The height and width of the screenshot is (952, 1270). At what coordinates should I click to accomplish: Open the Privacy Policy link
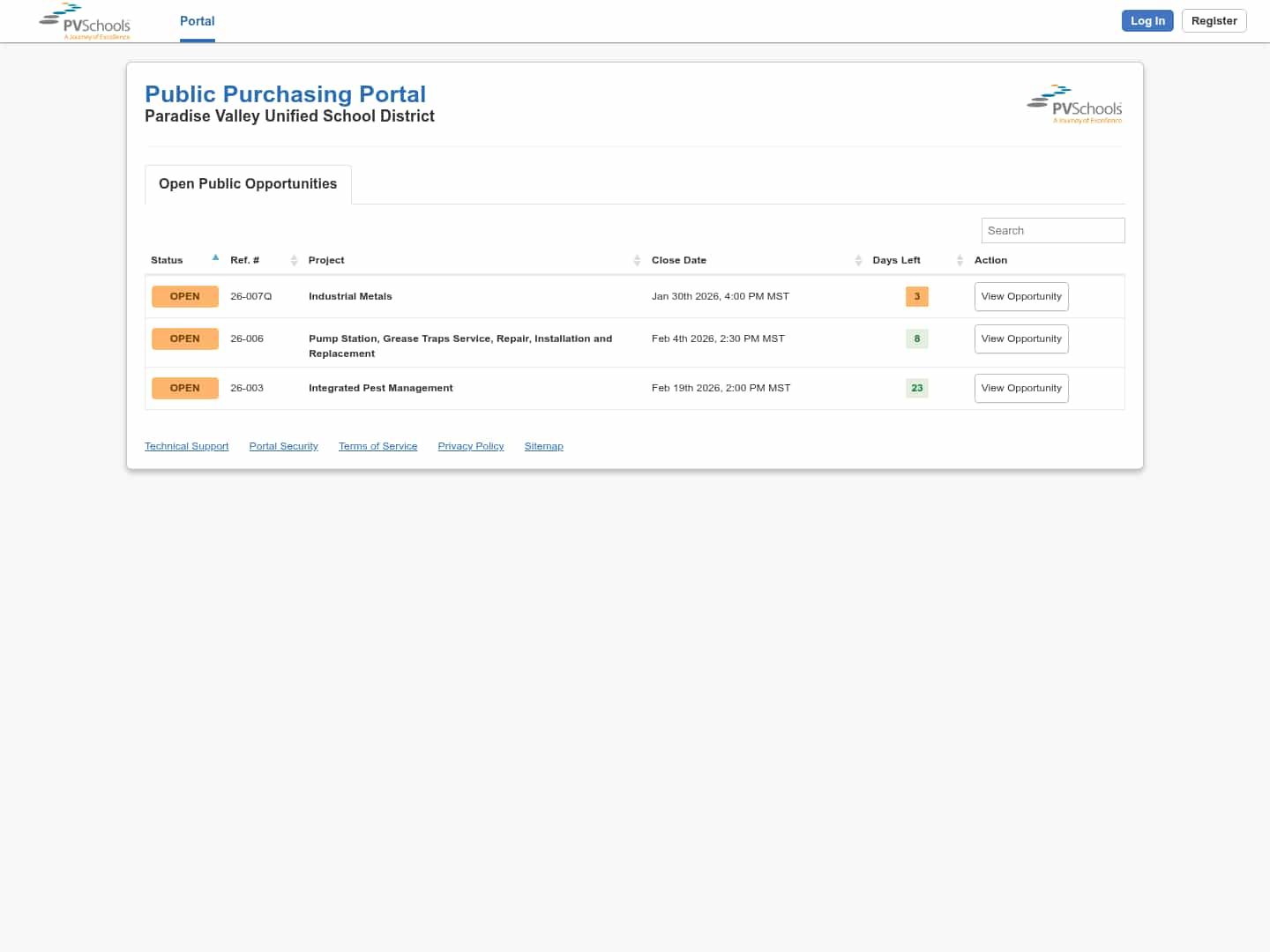pyautogui.click(x=470, y=446)
